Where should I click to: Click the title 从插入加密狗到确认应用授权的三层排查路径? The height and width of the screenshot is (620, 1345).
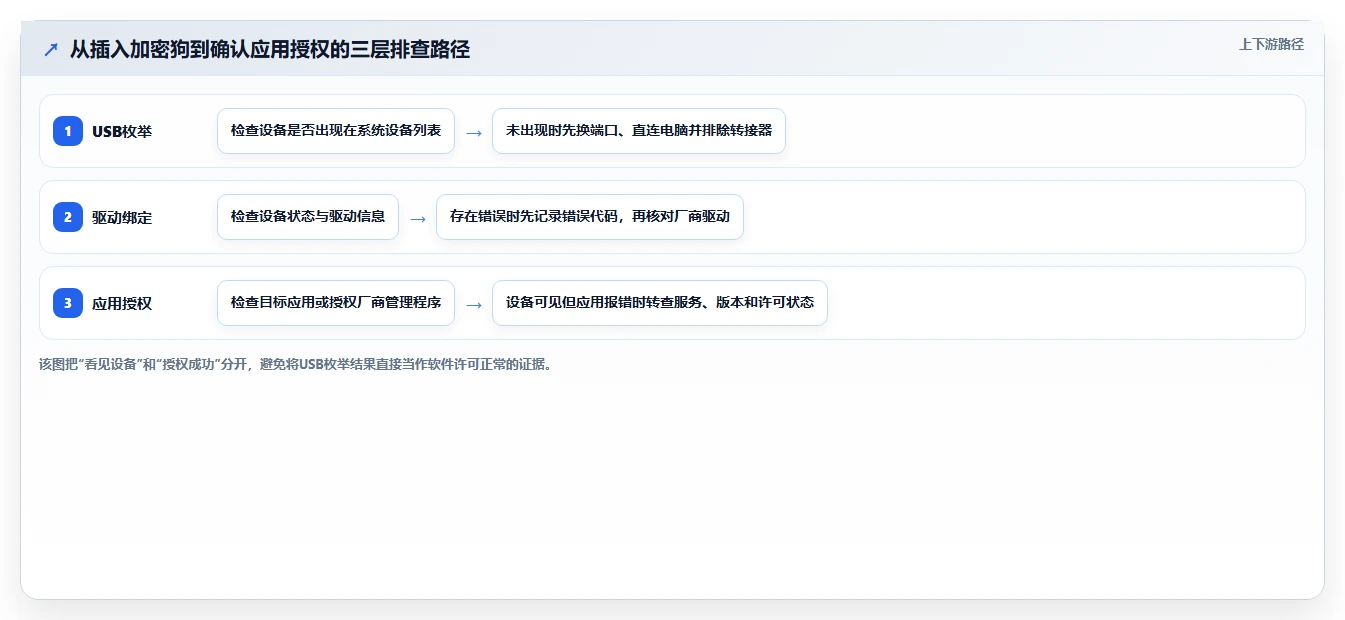tap(270, 49)
